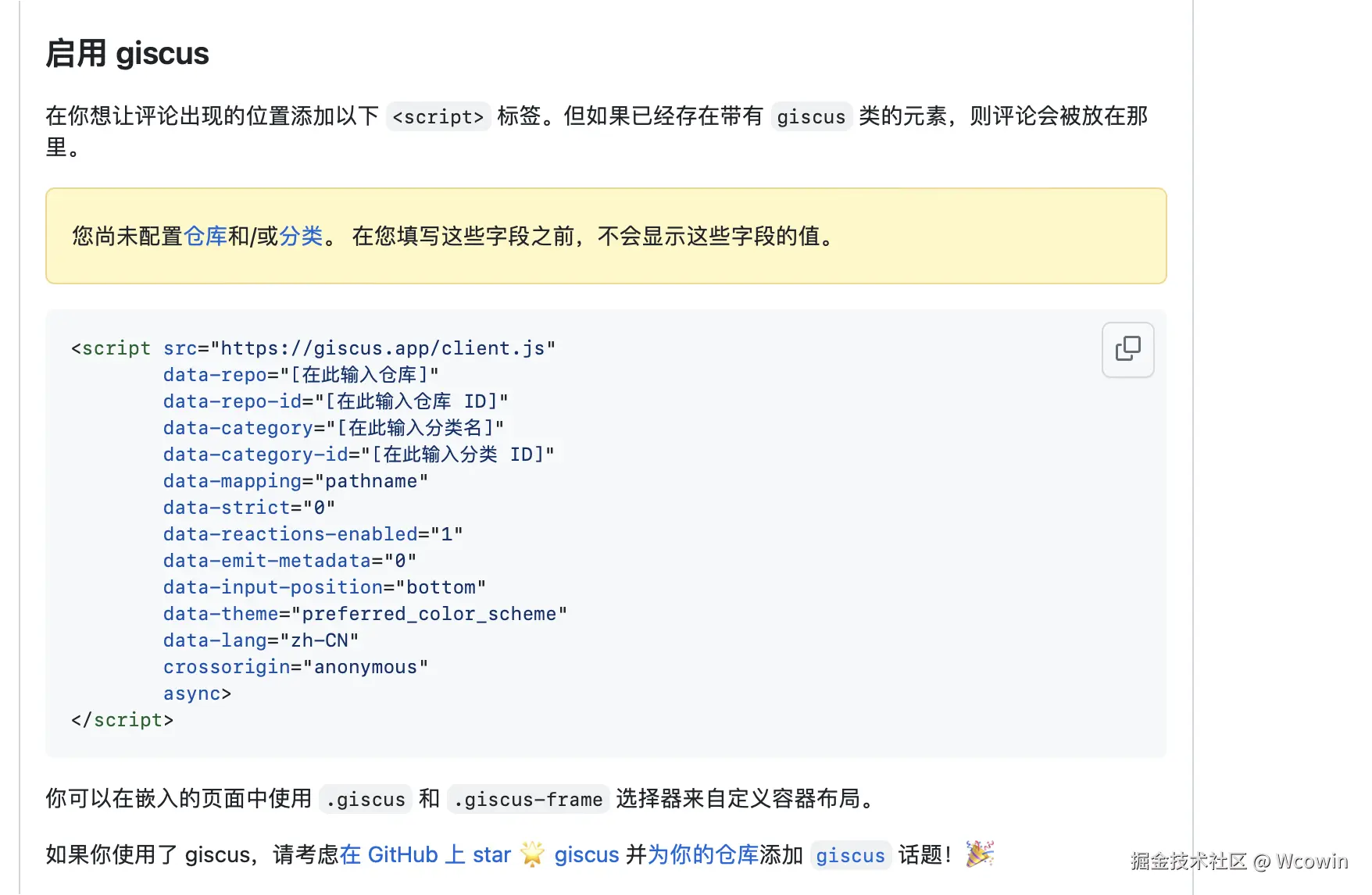The height and width of the screenshot is (895, 1372).
Task: Click the data-input-position="bottom" line
Action: click(324, 587)
